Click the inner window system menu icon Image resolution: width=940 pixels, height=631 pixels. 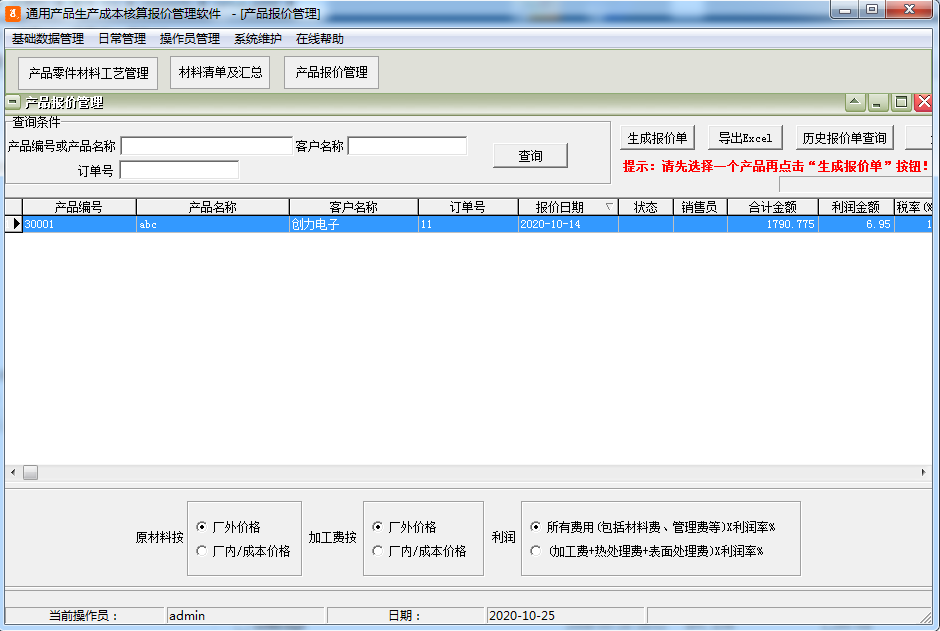13,102
